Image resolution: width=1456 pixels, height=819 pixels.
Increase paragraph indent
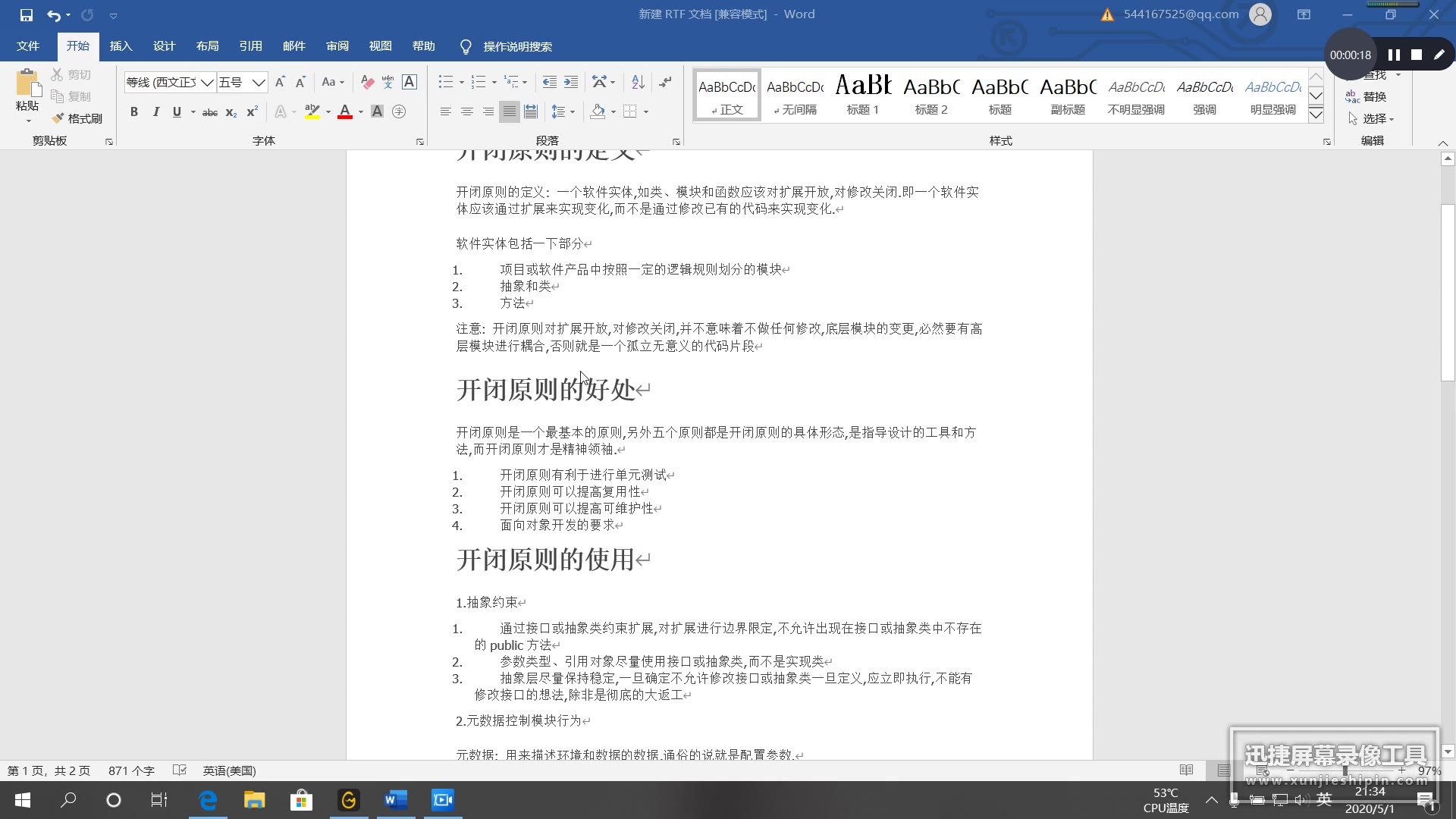(571, 82)
